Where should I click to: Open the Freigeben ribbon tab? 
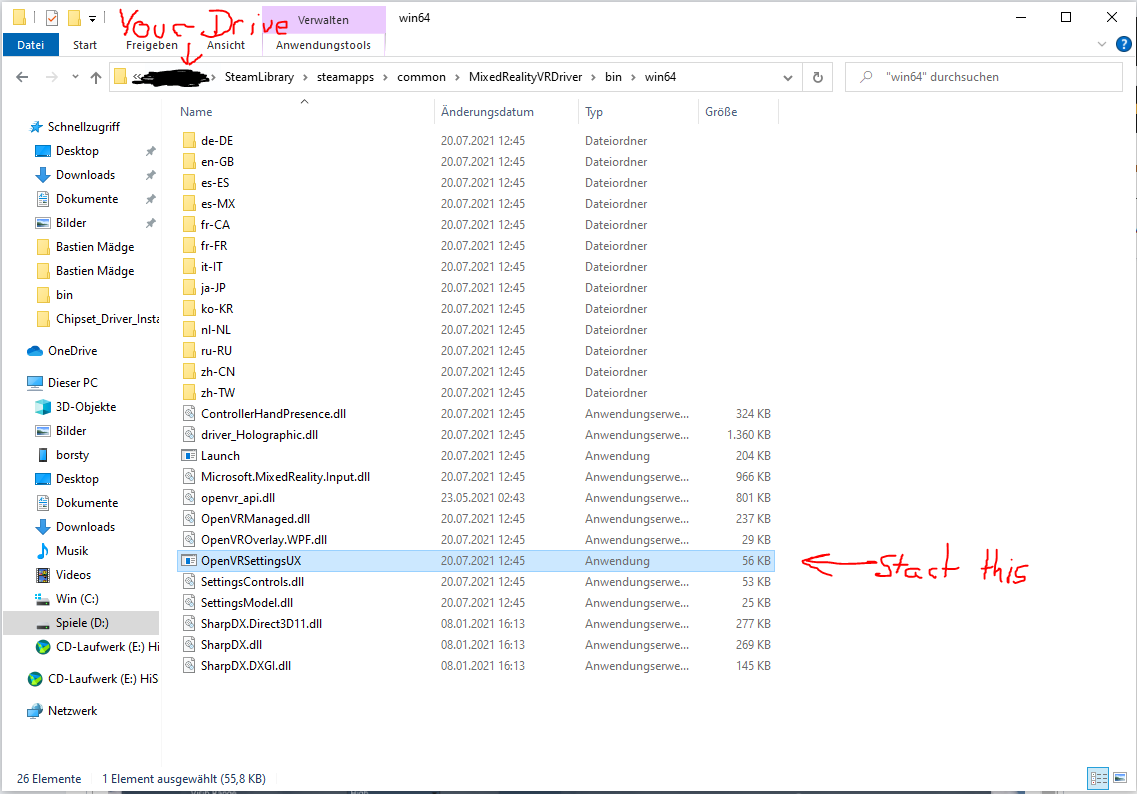pyautogui.click(x=152, y=45)
